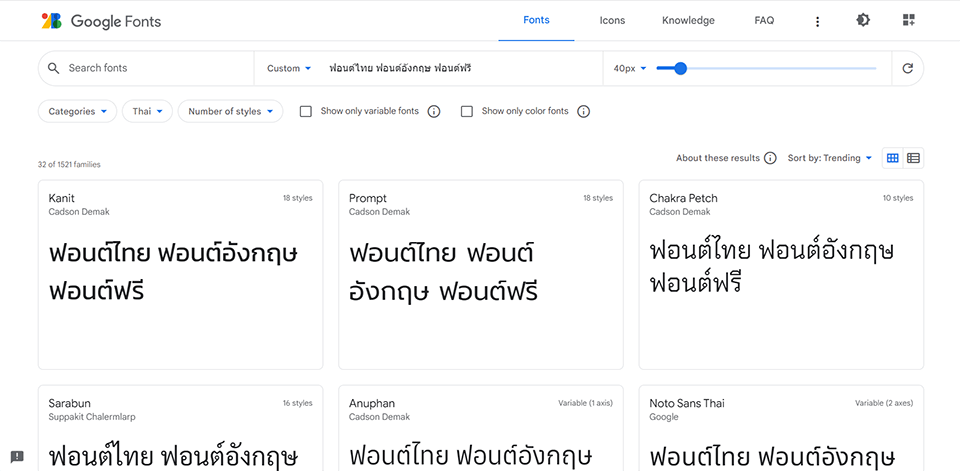The height and width of the screenshot is (471, 960).
Task: Click the font size slider handle
Action: [x=680, y=69]
